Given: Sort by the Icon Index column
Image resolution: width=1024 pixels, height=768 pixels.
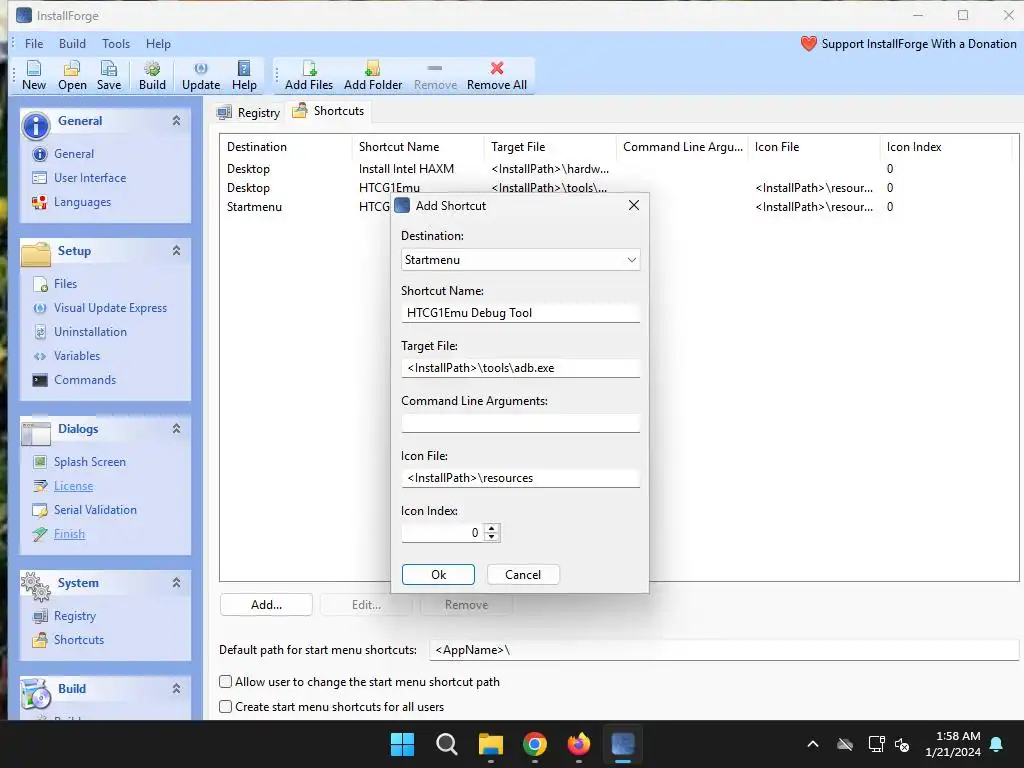Looking at the screenshot, I should coord(946,147).
